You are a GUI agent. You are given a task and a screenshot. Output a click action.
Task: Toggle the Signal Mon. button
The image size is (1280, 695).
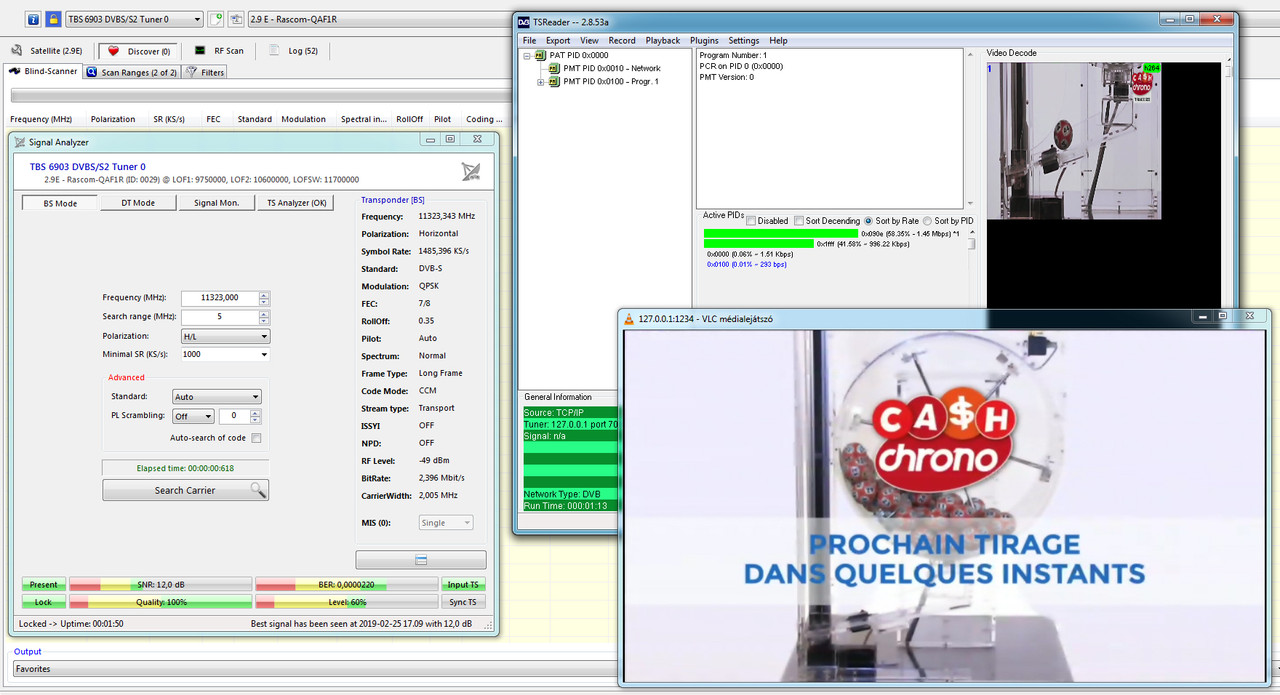pos(216,203)
